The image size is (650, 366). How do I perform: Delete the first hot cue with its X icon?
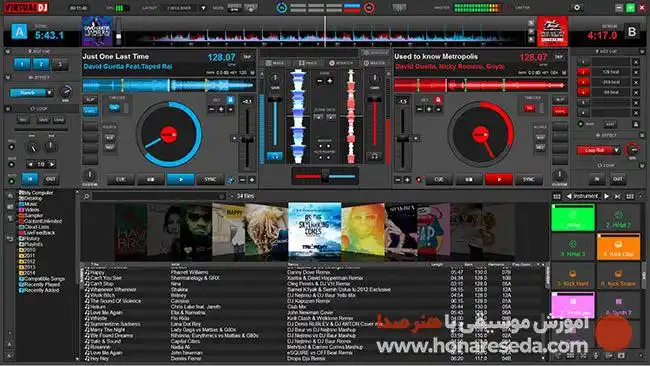click(x=636, y=62)
